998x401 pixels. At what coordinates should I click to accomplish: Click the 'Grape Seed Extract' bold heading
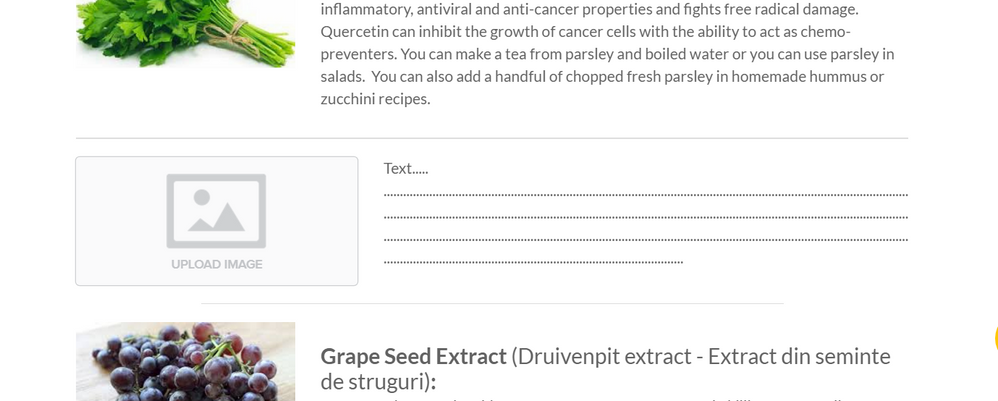tap(413, 356)
